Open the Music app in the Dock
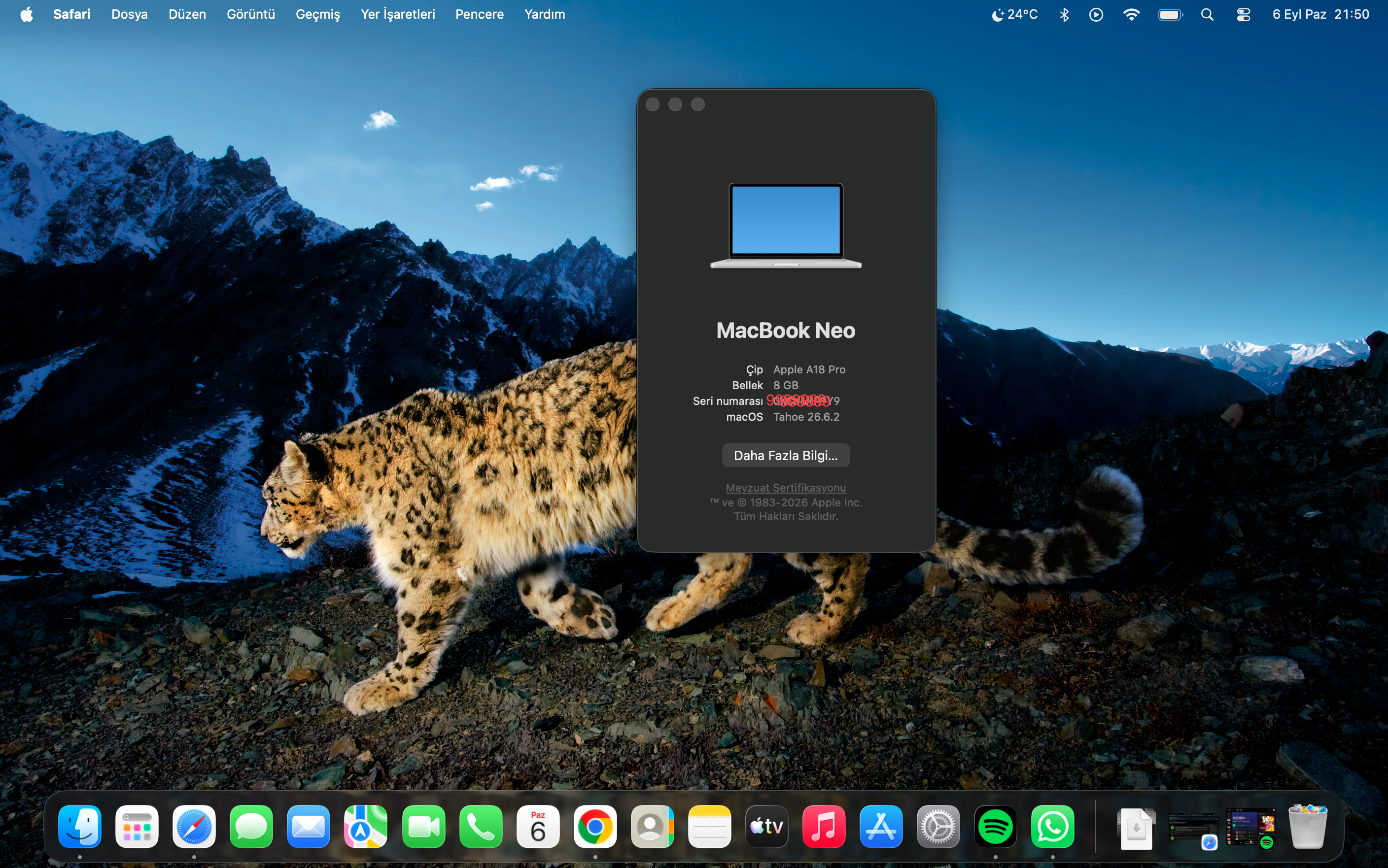This screenshot has width=1388, height=868. 824,827
